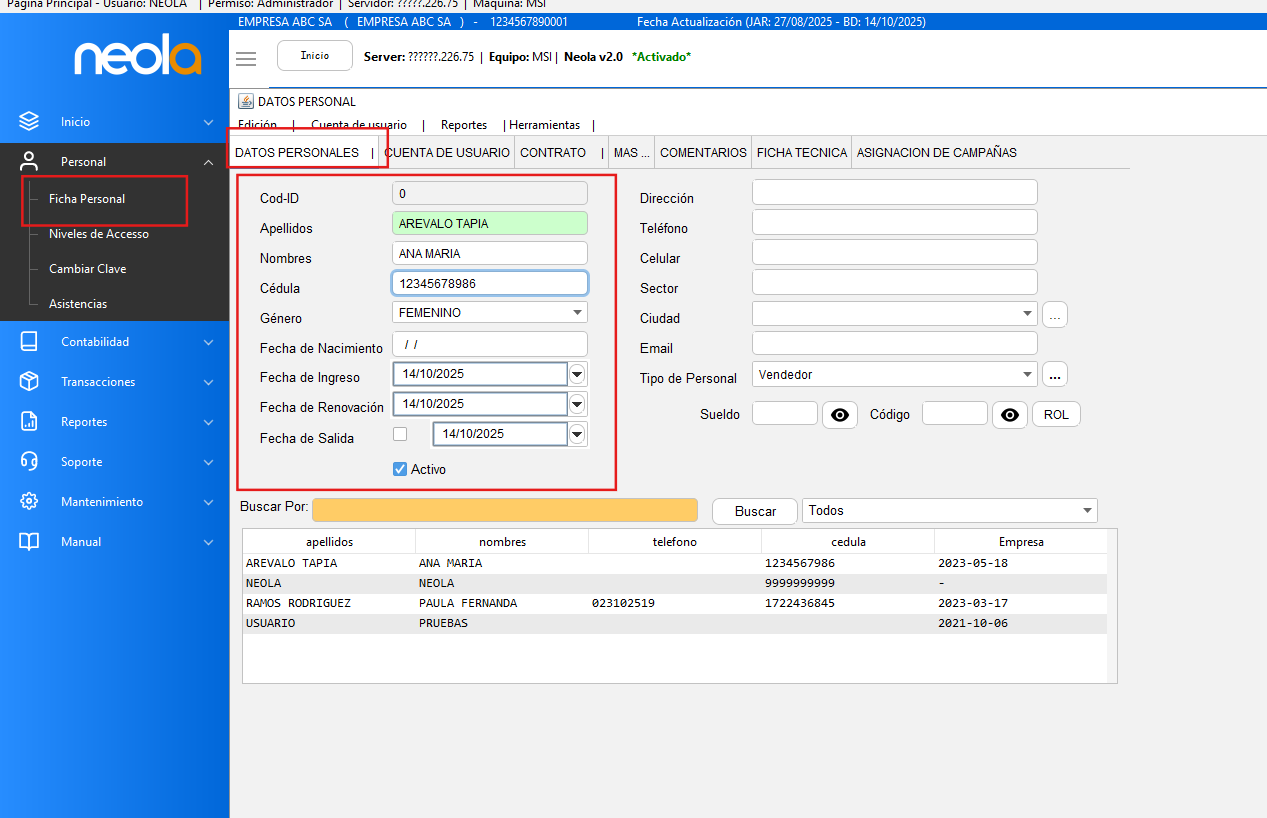
Task: Open the Todos filter dropdown
Action: pyautogui.click(x=1086, y=511)
